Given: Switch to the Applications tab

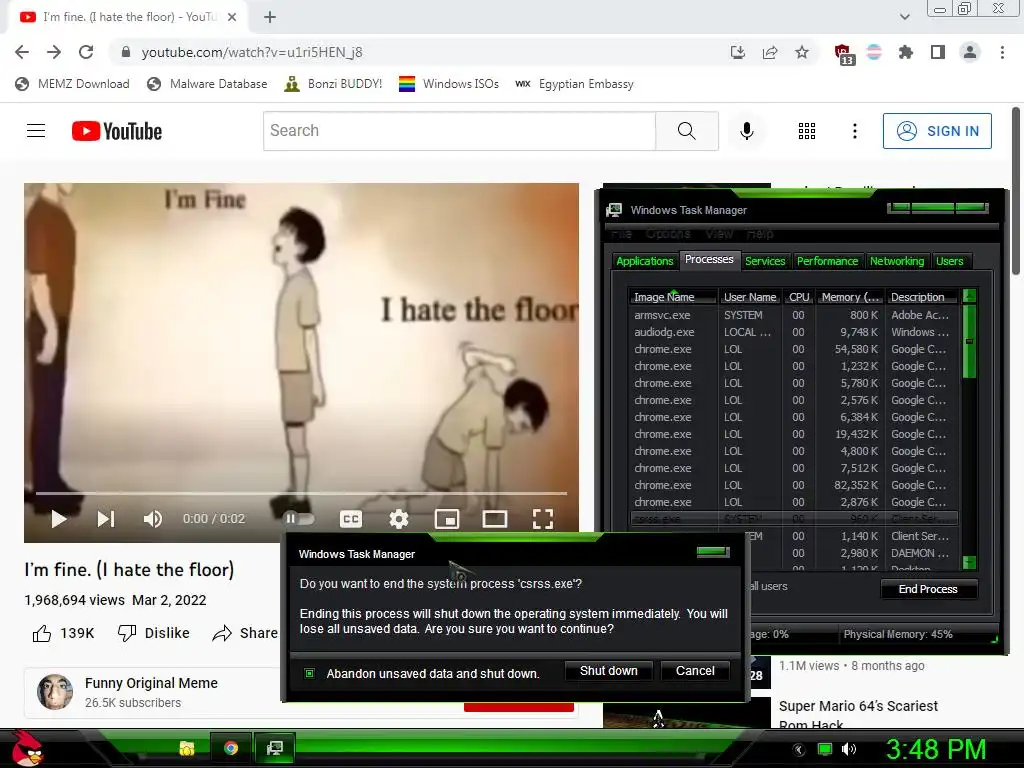Looking at the screenshot, I should pyautogui.click(x=645, y=261).
